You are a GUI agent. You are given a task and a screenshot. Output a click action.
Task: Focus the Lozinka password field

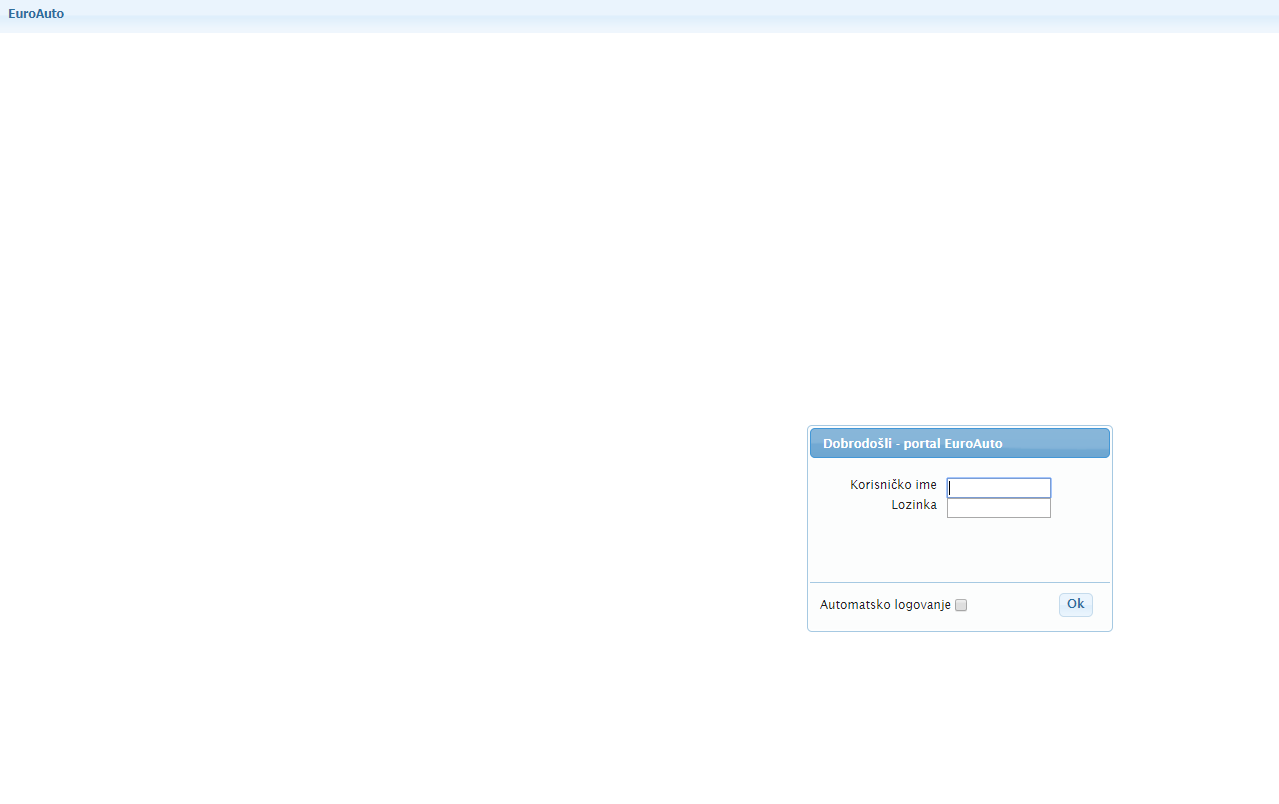click(x=999, y=508)
